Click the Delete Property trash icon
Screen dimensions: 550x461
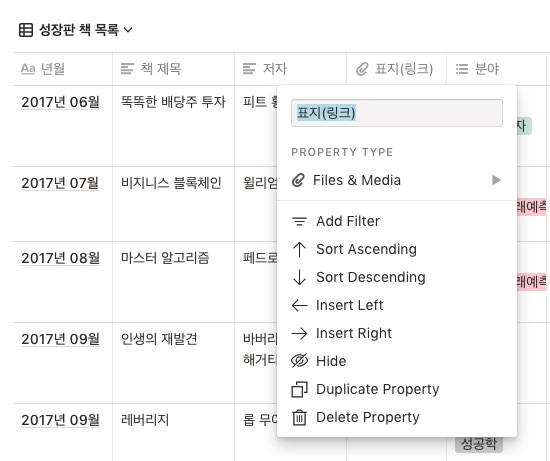click(299, 417)
